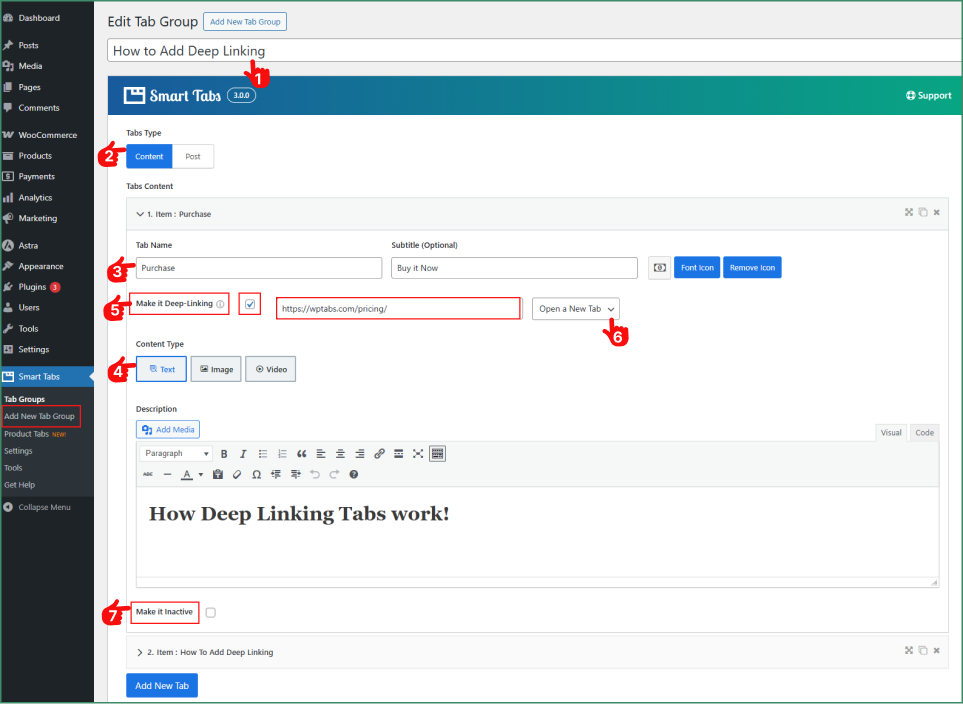Choose Image as the content type
Viewport: 963px width, 704px height.
[216, 369]
